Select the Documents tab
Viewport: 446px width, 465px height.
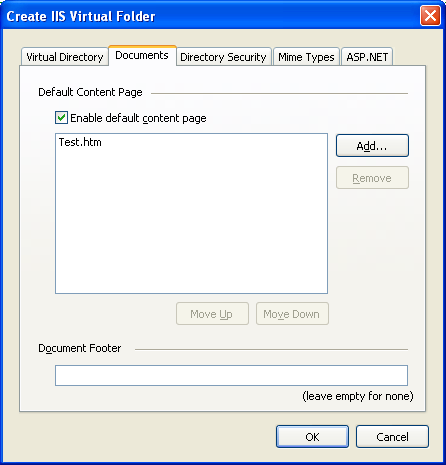(142, 56)
